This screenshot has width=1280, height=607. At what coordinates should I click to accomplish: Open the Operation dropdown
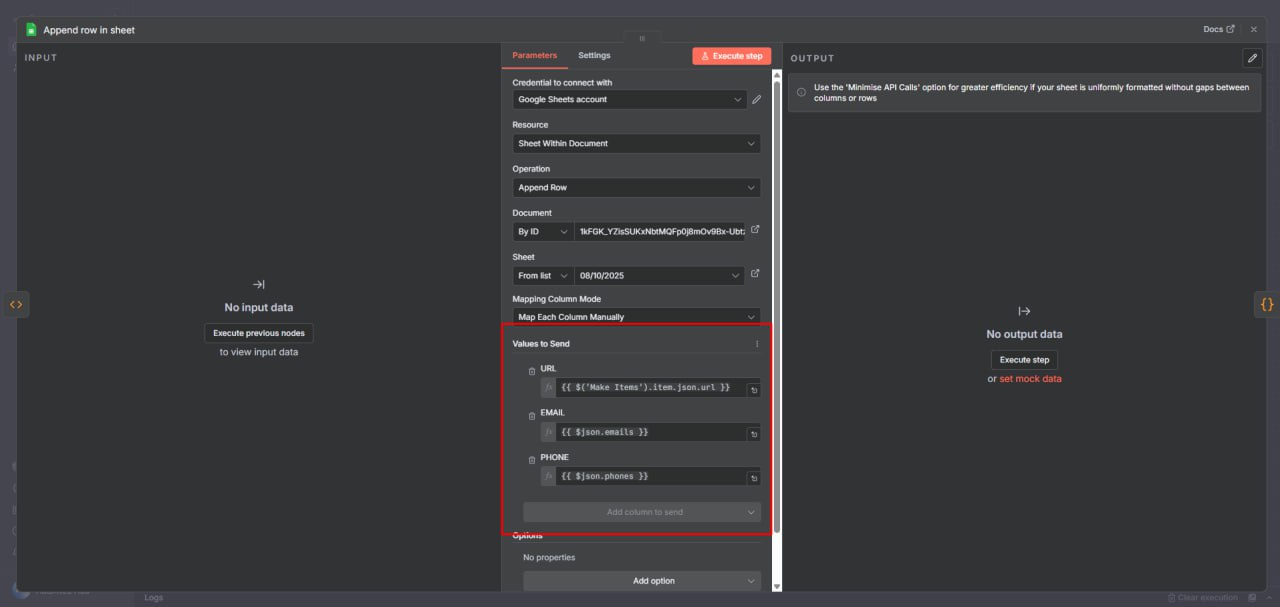pyautogui.click(x=636, y=187)
